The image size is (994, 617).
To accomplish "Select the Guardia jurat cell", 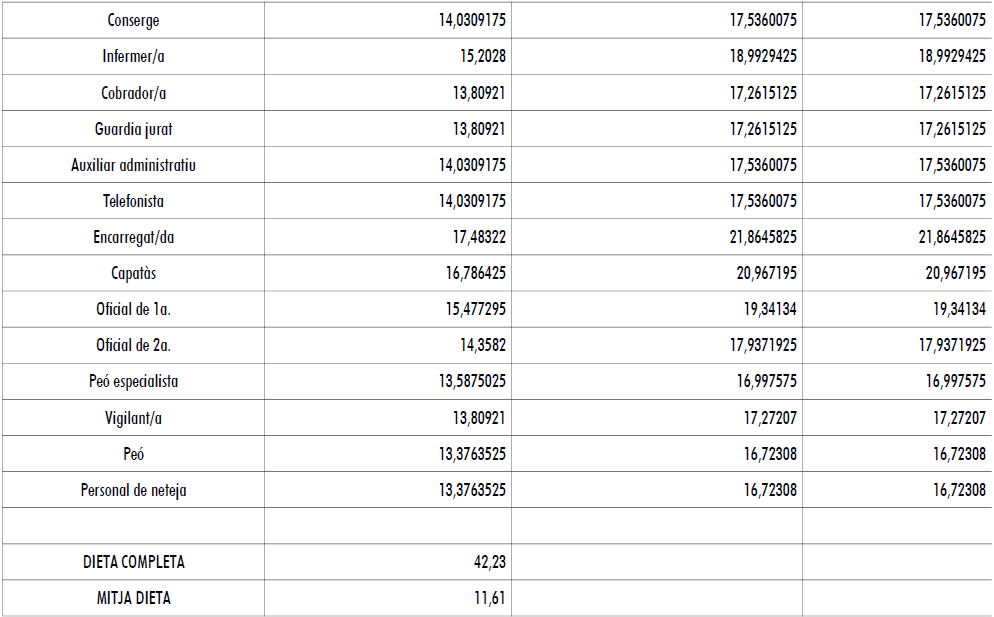I will point(133,129).
